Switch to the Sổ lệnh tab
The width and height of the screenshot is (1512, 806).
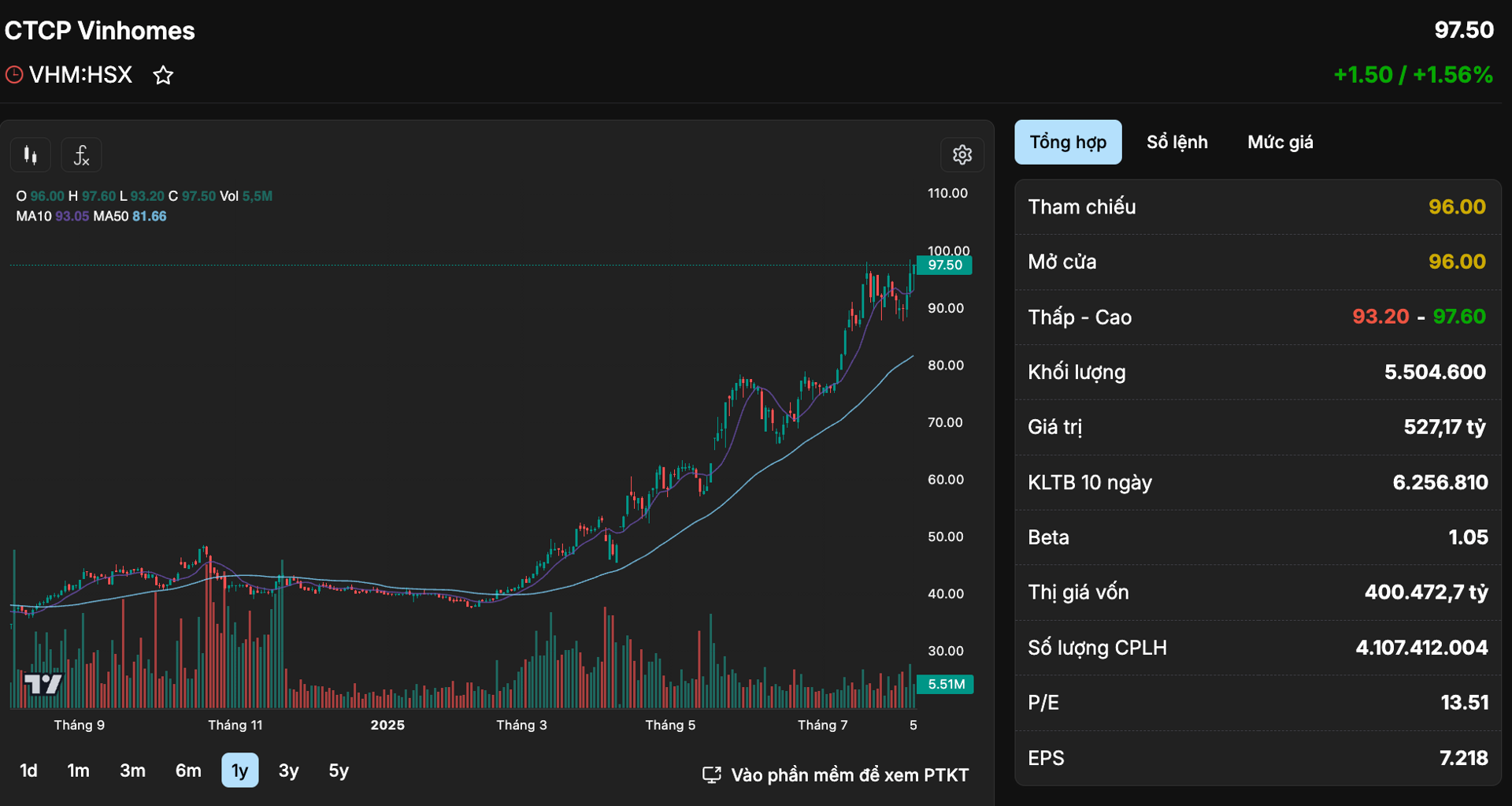(1177, 142)
